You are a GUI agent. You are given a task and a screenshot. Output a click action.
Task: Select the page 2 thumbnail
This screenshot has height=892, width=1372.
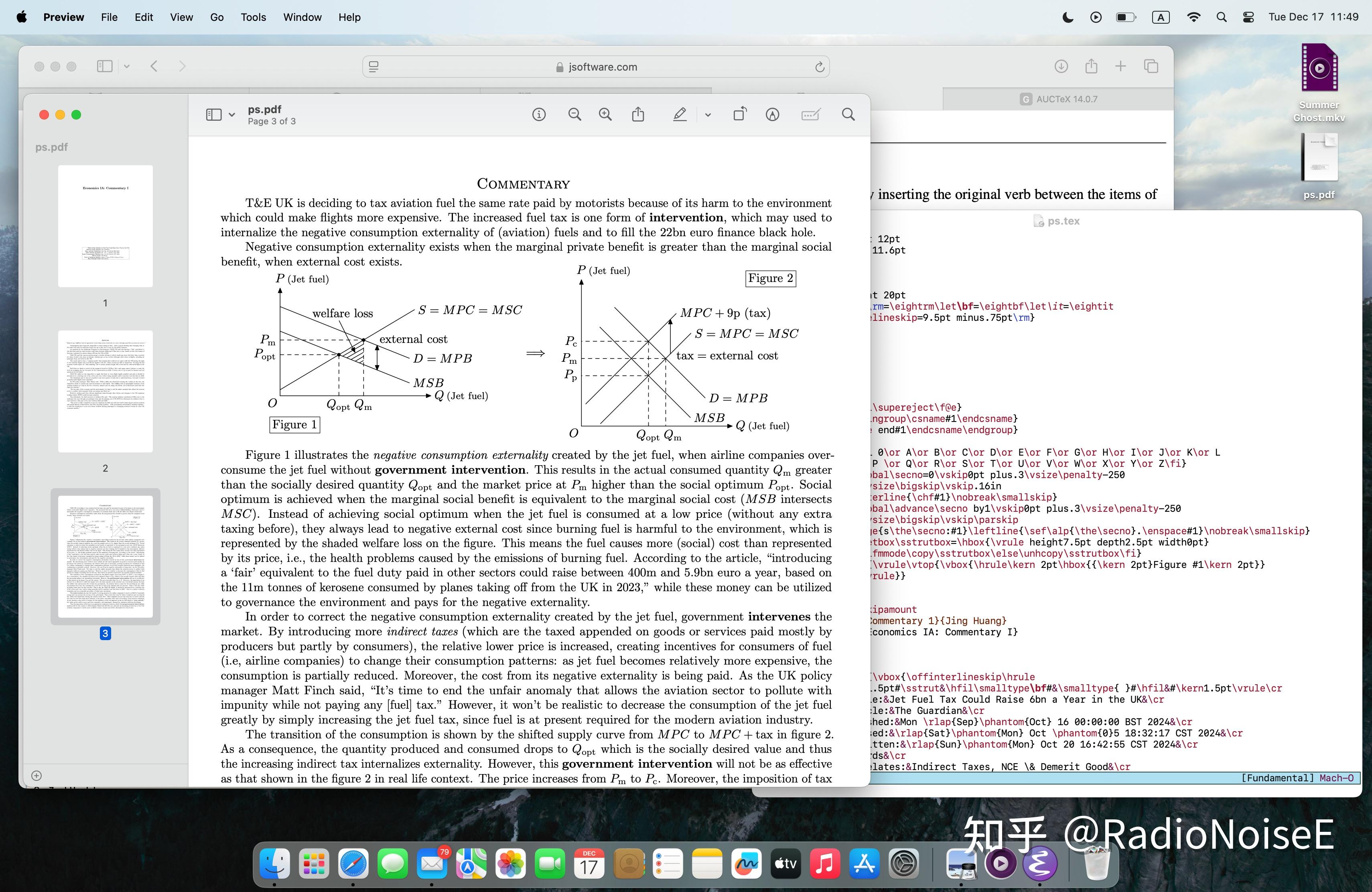tap(105, 391)
